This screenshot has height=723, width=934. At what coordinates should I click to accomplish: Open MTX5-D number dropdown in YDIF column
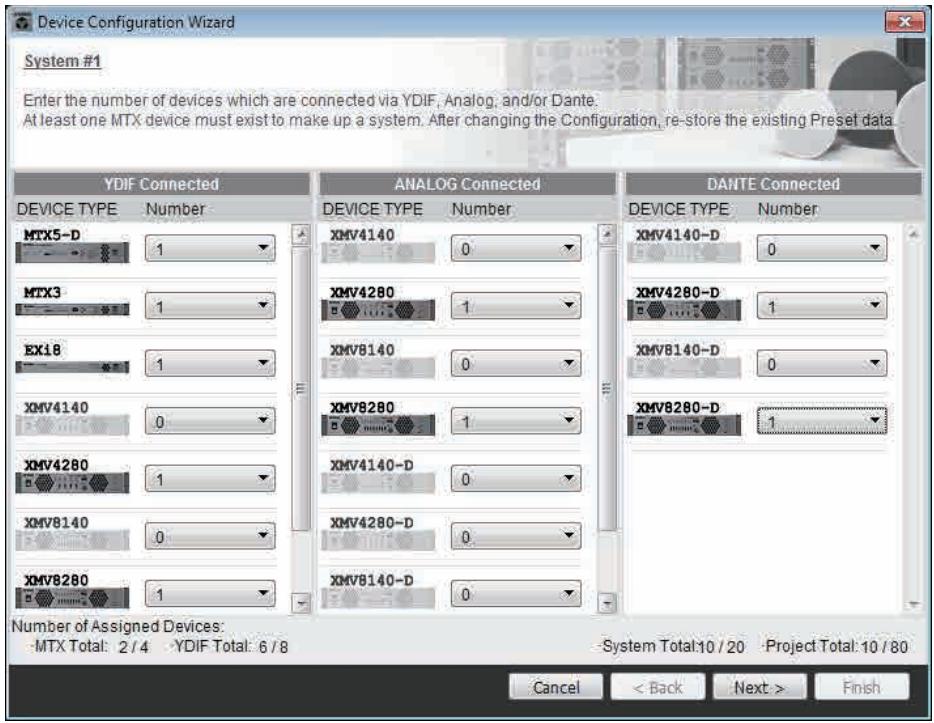210,249
